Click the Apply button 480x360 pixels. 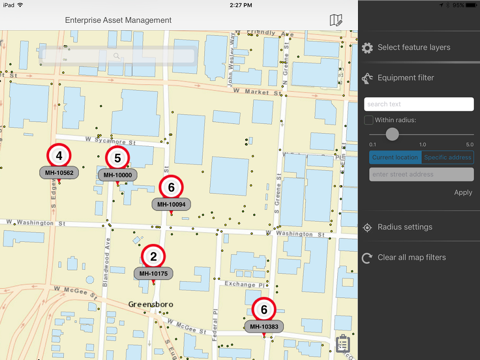click(x=463, y=193)
